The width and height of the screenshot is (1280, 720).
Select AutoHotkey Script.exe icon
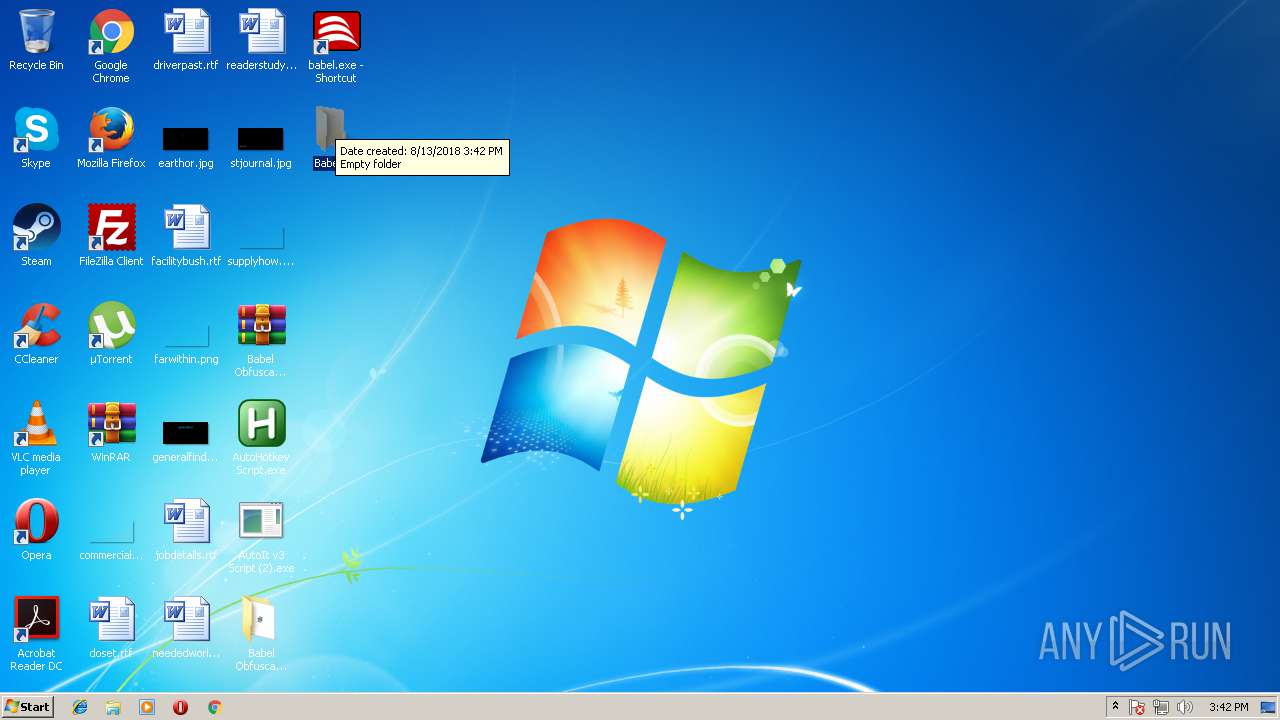(261, 425)
